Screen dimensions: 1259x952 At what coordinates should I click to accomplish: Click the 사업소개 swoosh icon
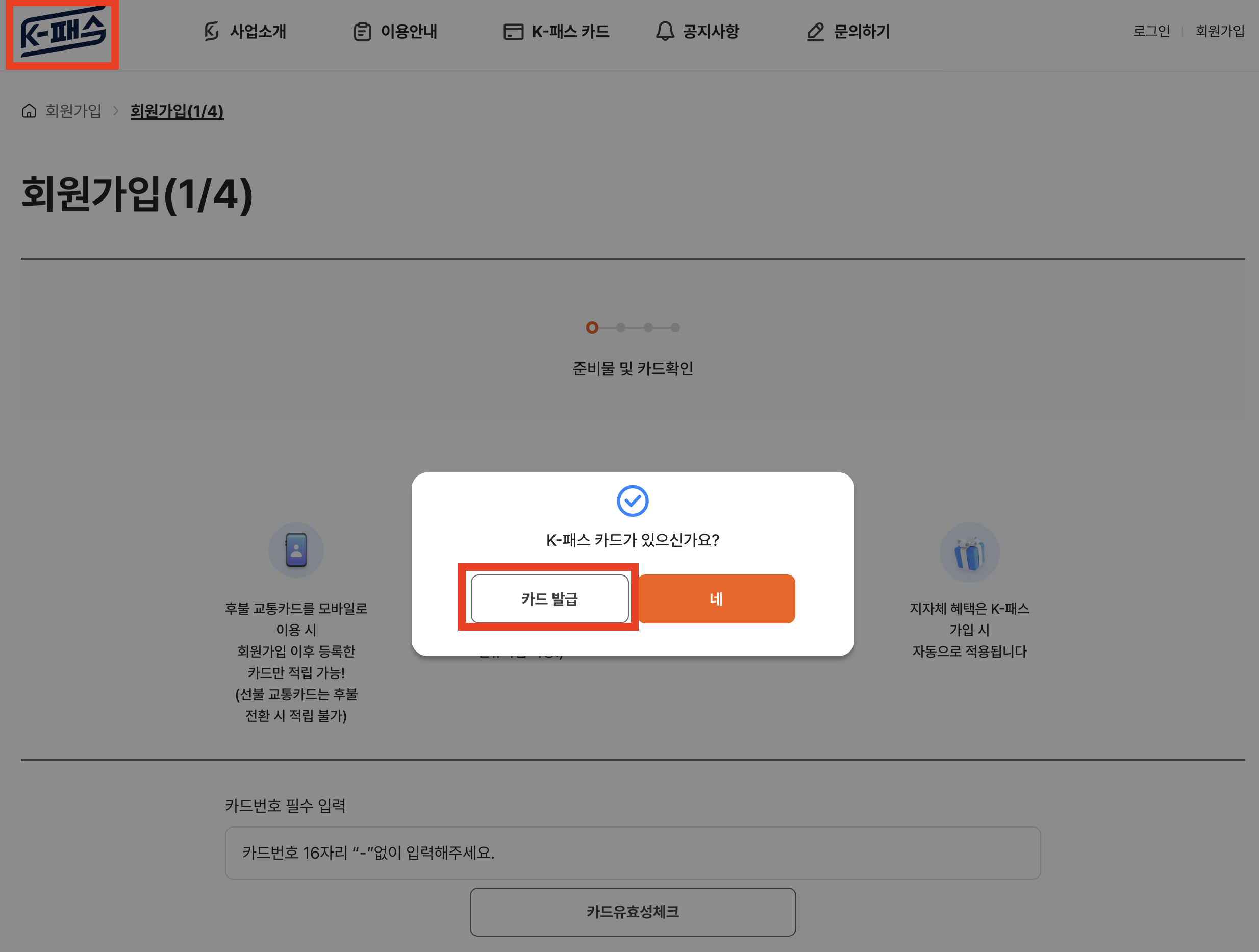(211, 31)
